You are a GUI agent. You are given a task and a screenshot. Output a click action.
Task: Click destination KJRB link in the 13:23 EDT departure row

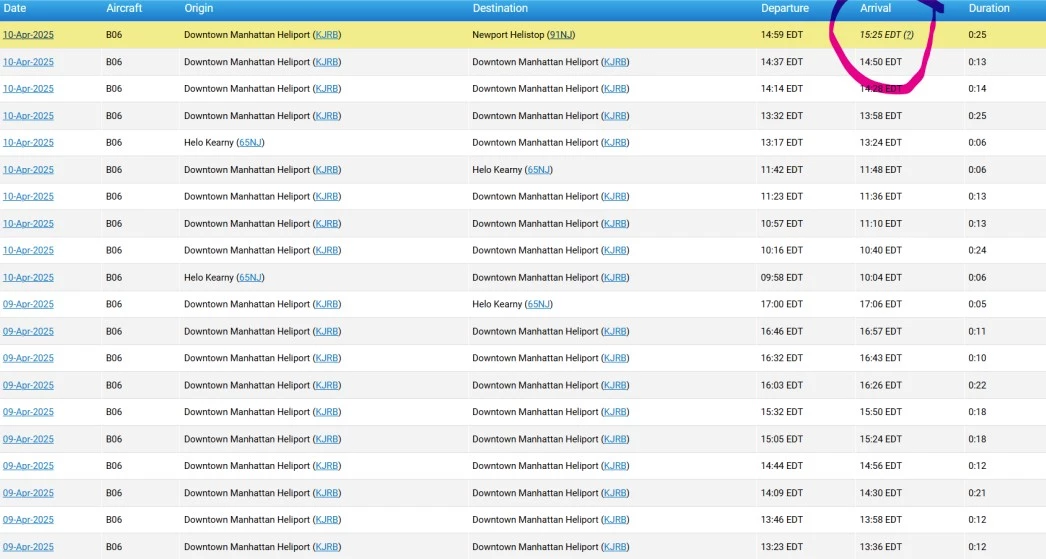click(615, 547)
